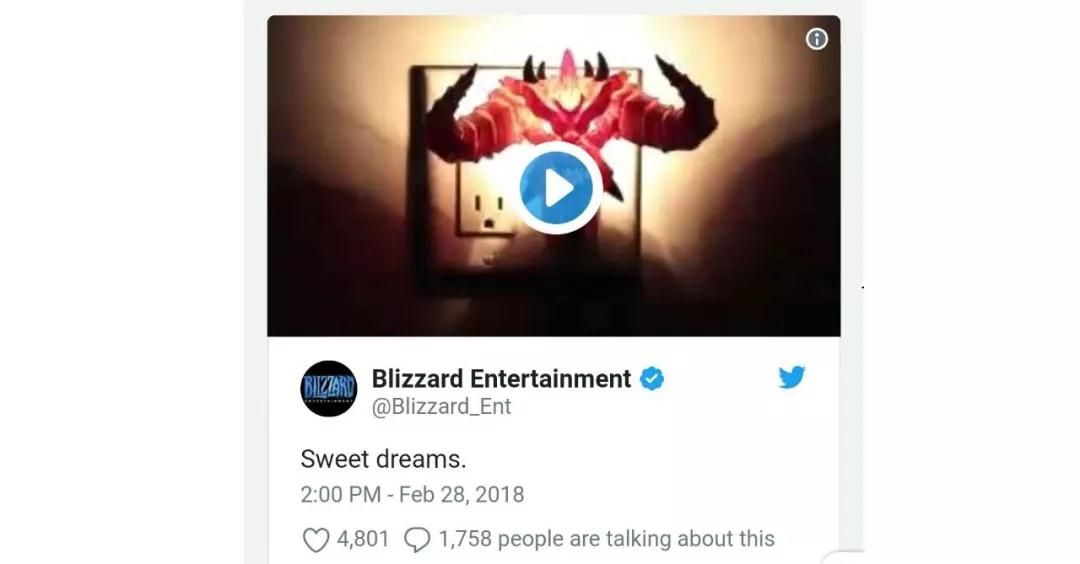Open the 2:00 PM tweet timestamp

click(x=340, y=494)
